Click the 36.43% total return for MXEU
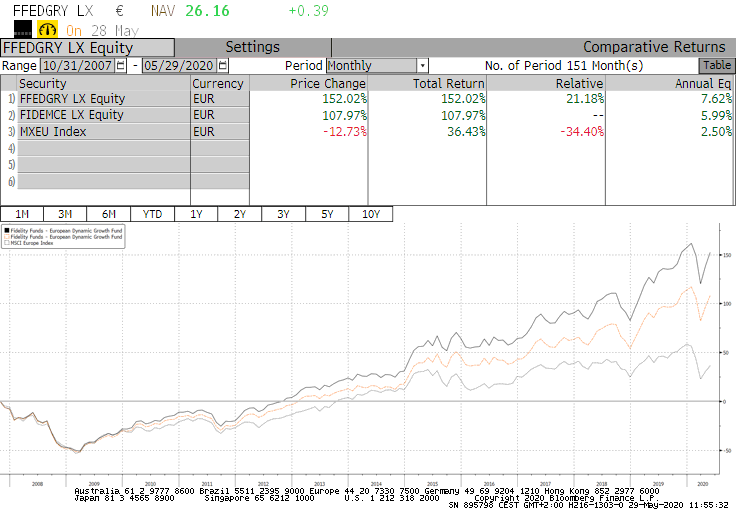The width and height of the screenshot is (736, 530). [466, 131]
